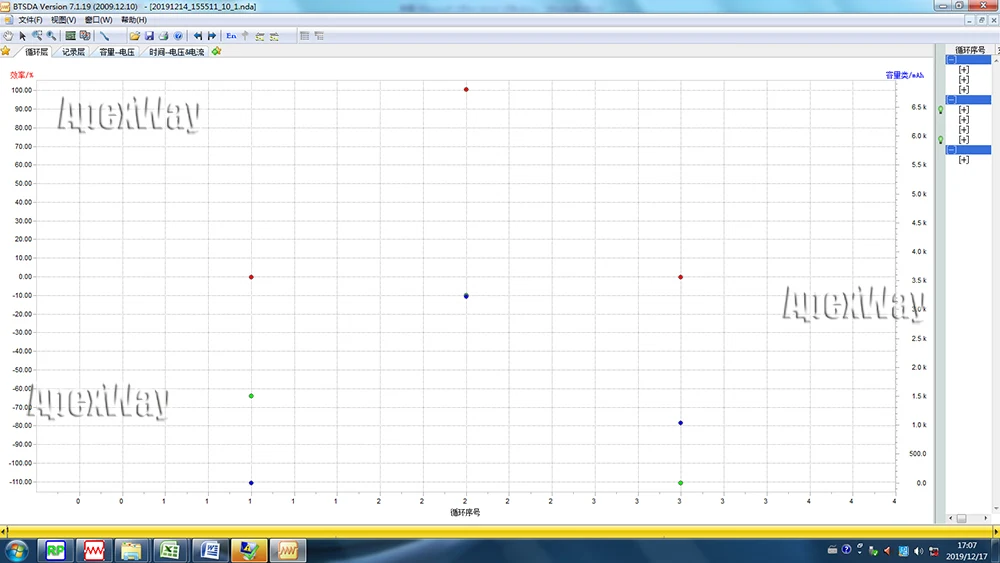This screenshot has width=1000, height=563.
Task: Open Excel from the Windows taskbar
Action: click(171, 549)
